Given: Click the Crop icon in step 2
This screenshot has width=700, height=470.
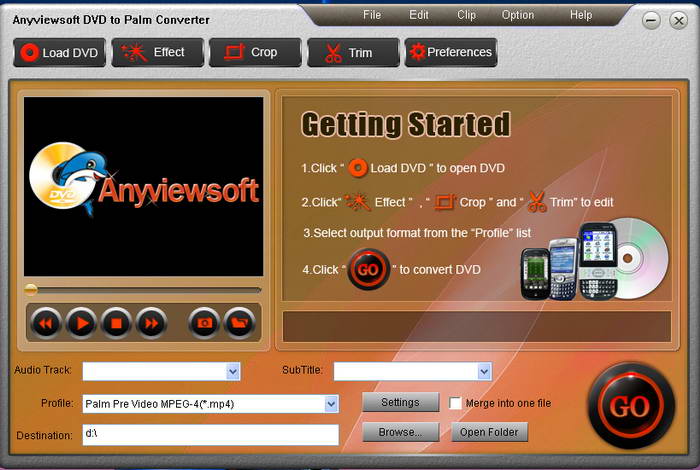Looking at the screenshot, I should [445, 202].
